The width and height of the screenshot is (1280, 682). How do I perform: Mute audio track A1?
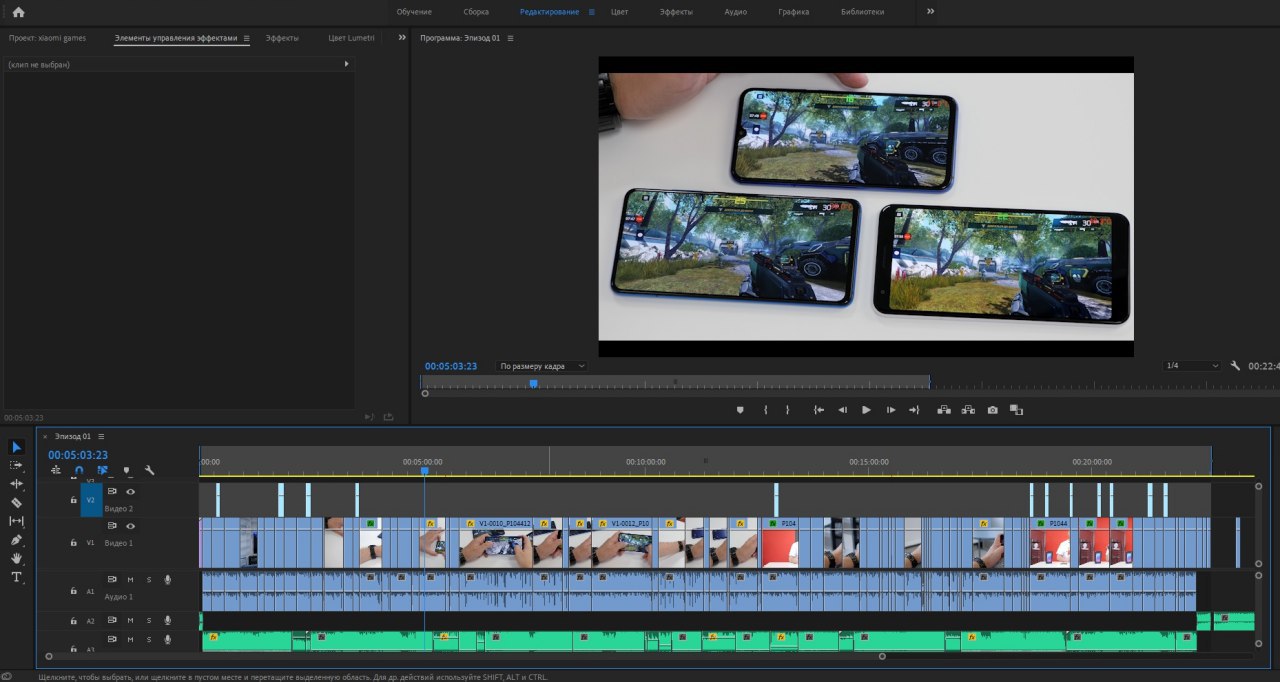tap(130, 579)
